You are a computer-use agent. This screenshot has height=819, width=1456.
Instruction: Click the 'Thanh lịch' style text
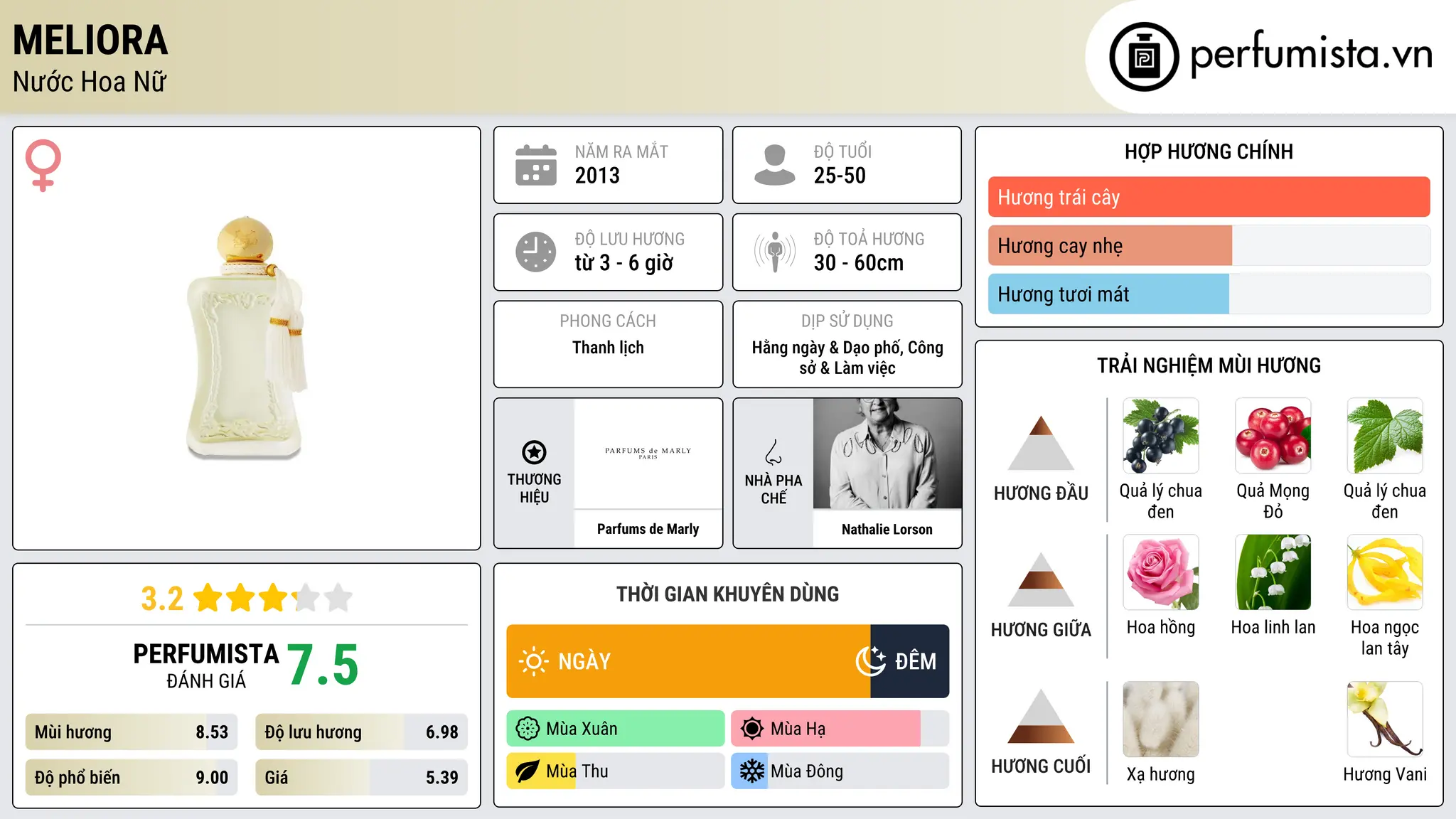tap(608, 348)
